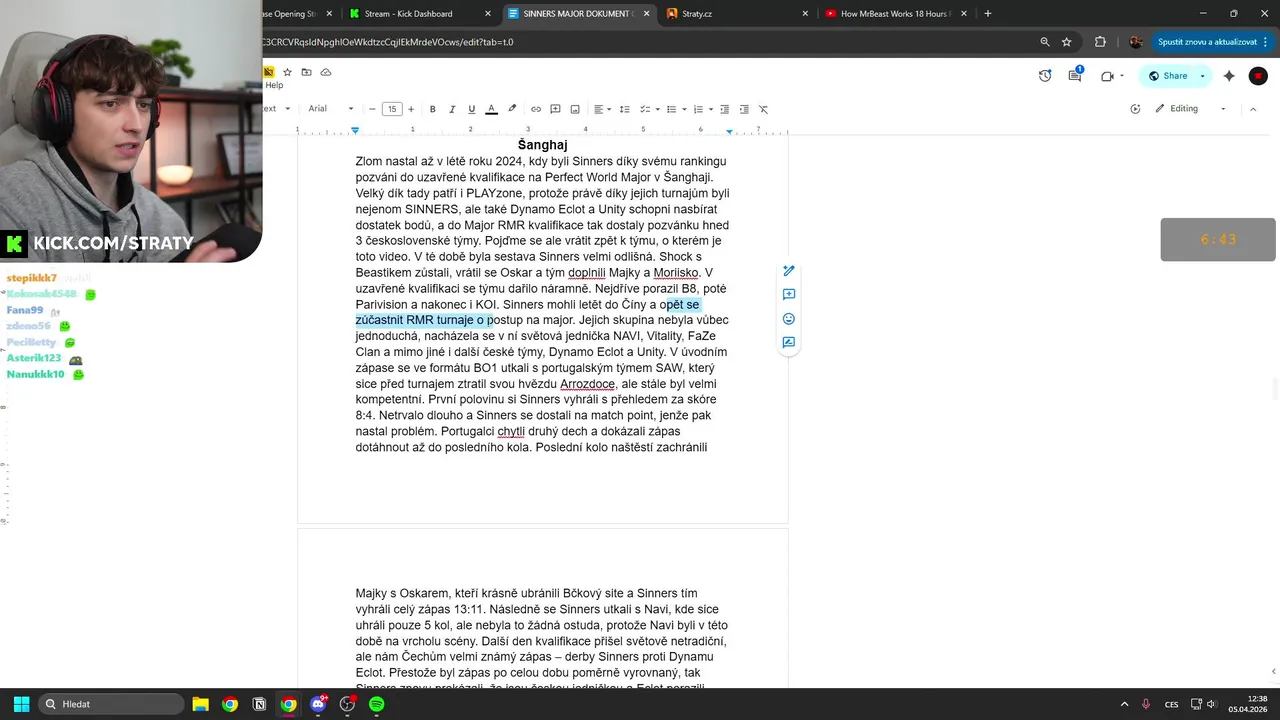Toggle italic formatting
Image resolution: width=1280 pixels, height=720 pixels.
click(452, 109)
